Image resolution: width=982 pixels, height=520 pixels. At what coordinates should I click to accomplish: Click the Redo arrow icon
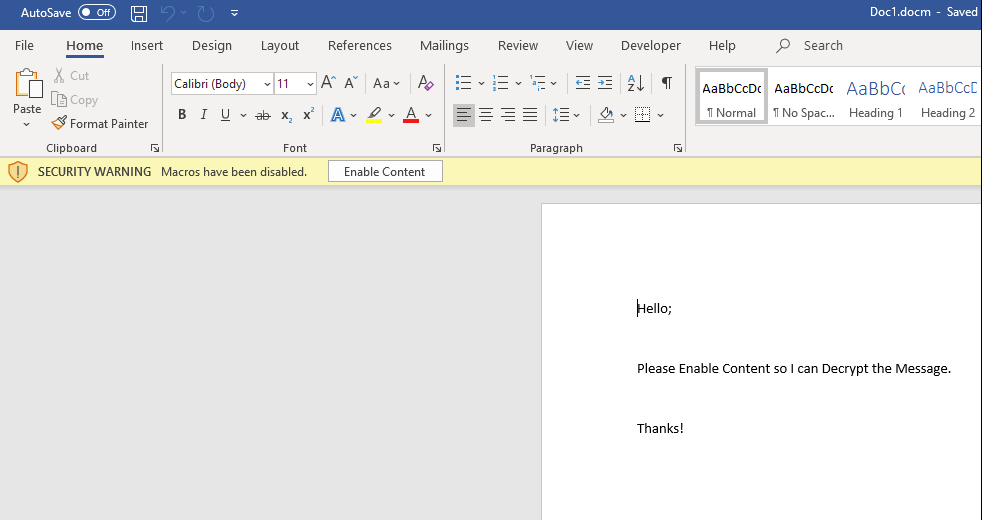tap(206, 13)
